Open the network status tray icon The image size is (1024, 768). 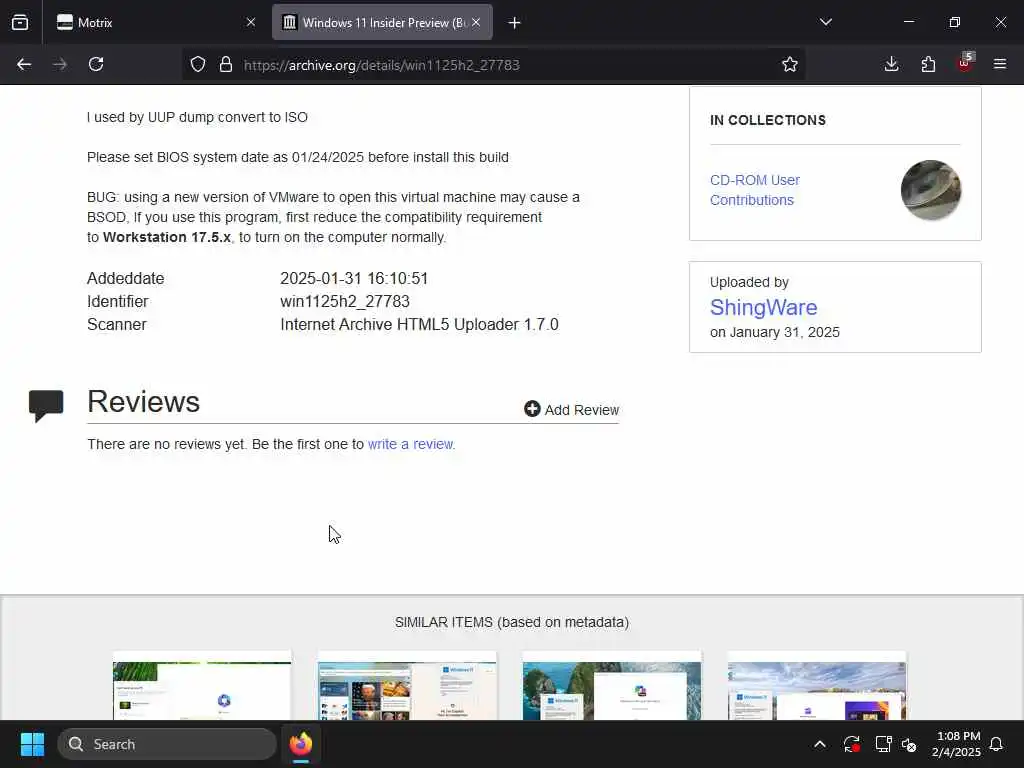[x=883, y=744]
